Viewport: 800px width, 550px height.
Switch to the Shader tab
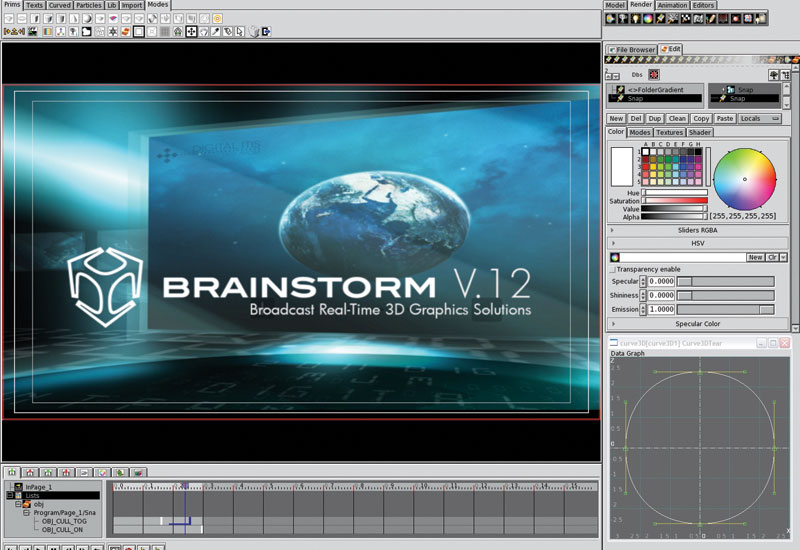[x=699, y=132]
